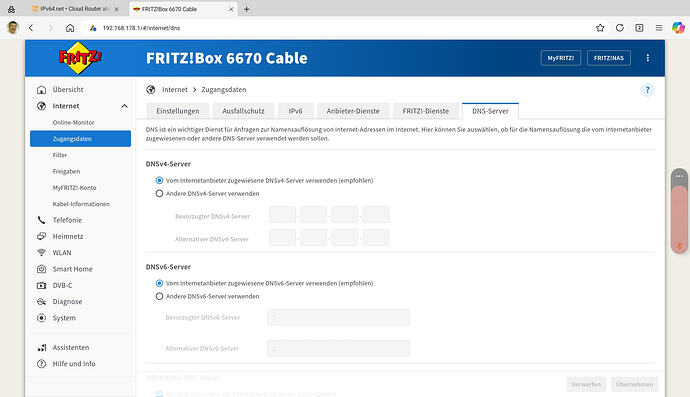Switch to the Ausfallschutz tab
This screenshot has width=690, height=397.
point(243,111)
